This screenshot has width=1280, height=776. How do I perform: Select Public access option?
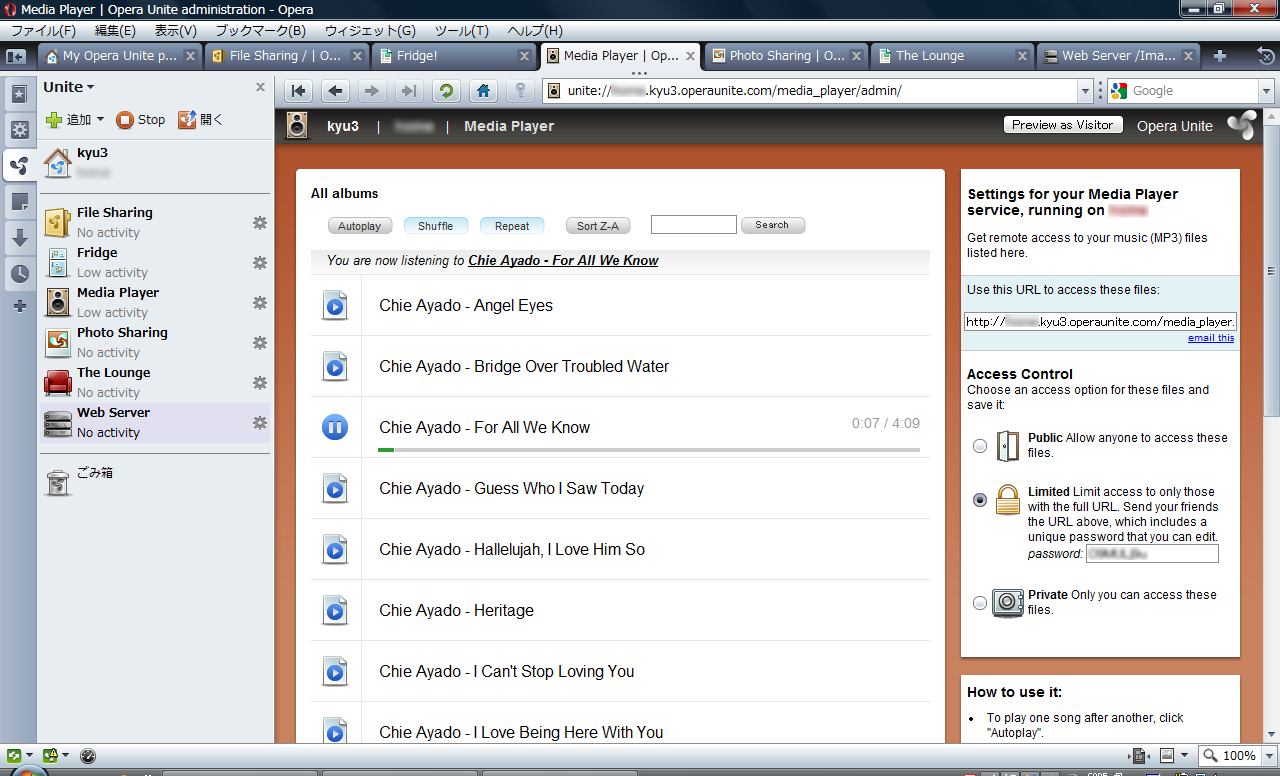pos(980,446)
